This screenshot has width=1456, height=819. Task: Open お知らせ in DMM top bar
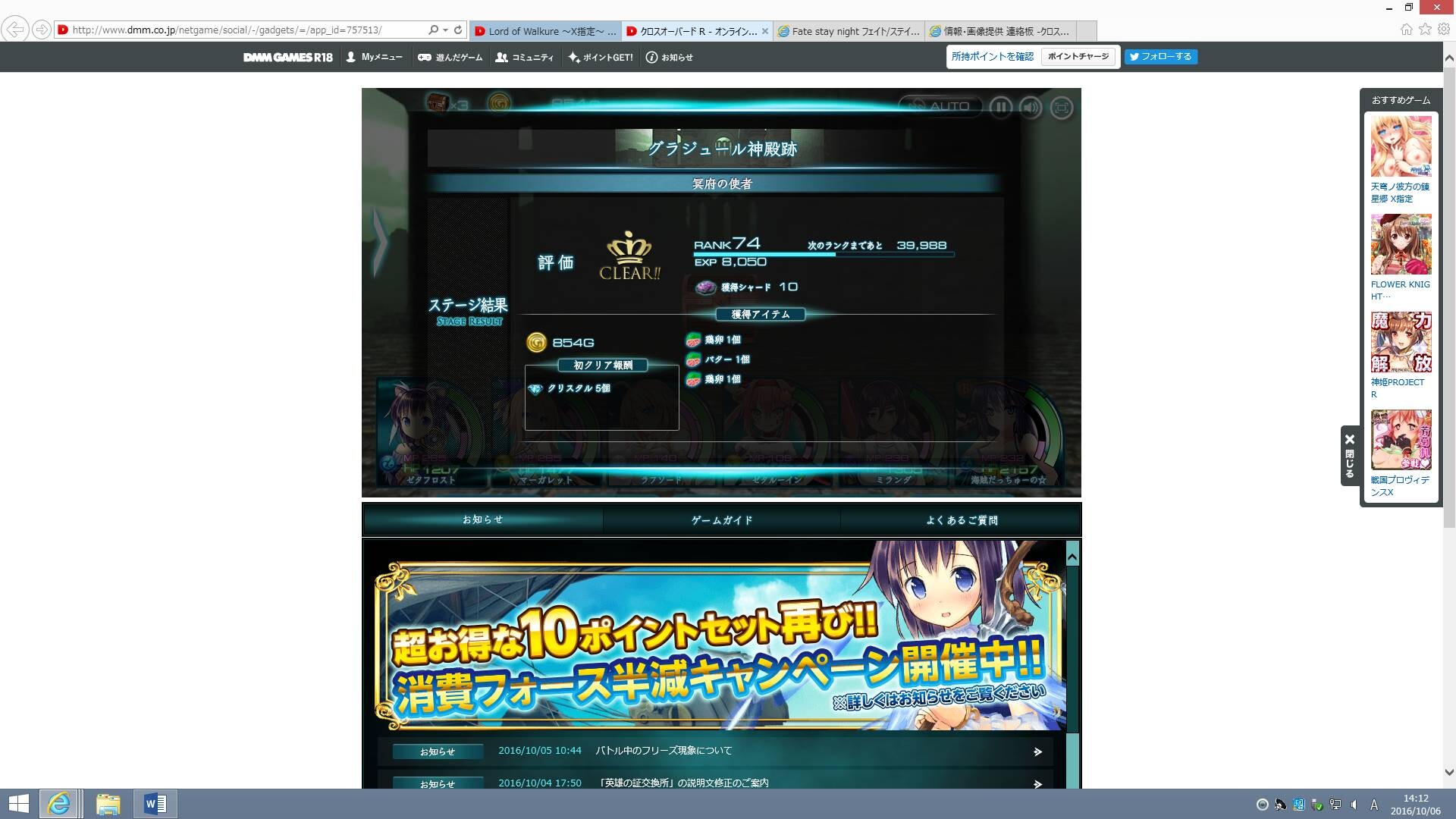click(x=670, y=57)
